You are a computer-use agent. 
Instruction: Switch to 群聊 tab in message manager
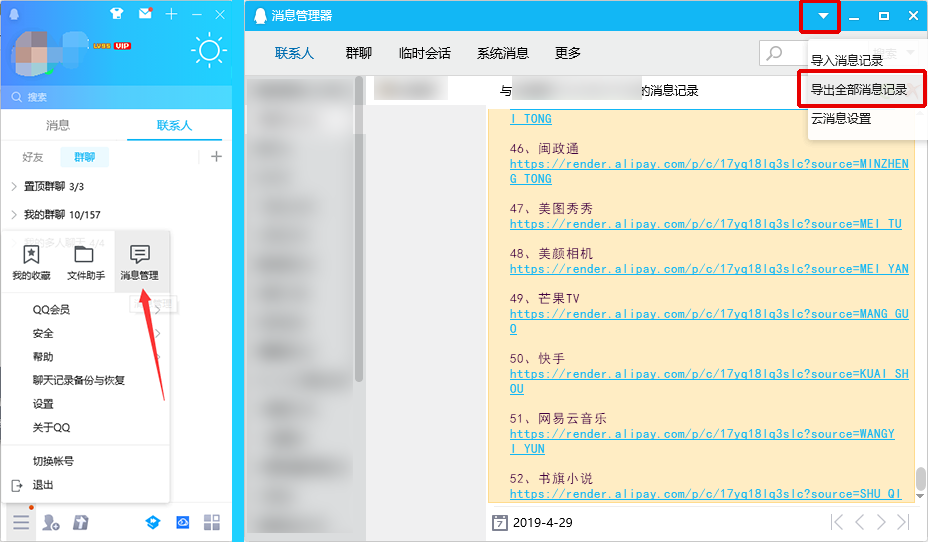(359, 53)
